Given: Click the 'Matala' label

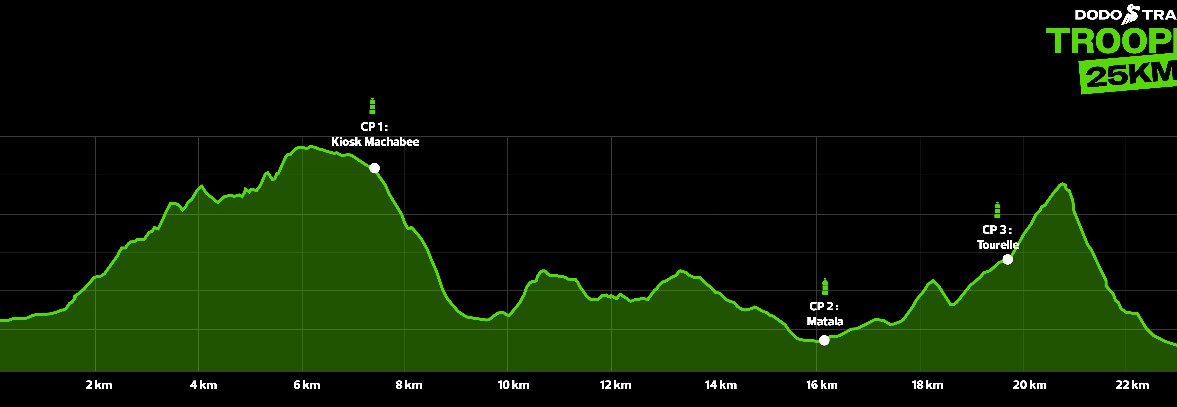Looking at the screenshot, I should (825, 321).
